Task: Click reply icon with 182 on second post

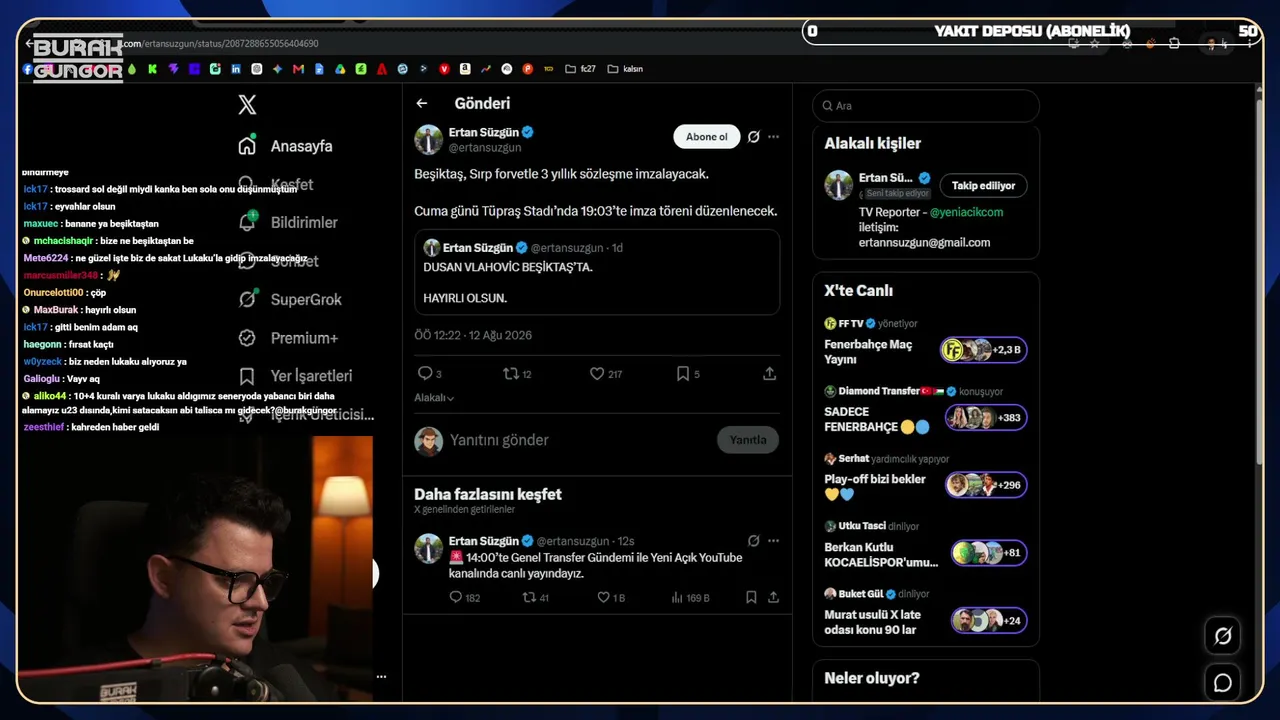Action: 456,597
